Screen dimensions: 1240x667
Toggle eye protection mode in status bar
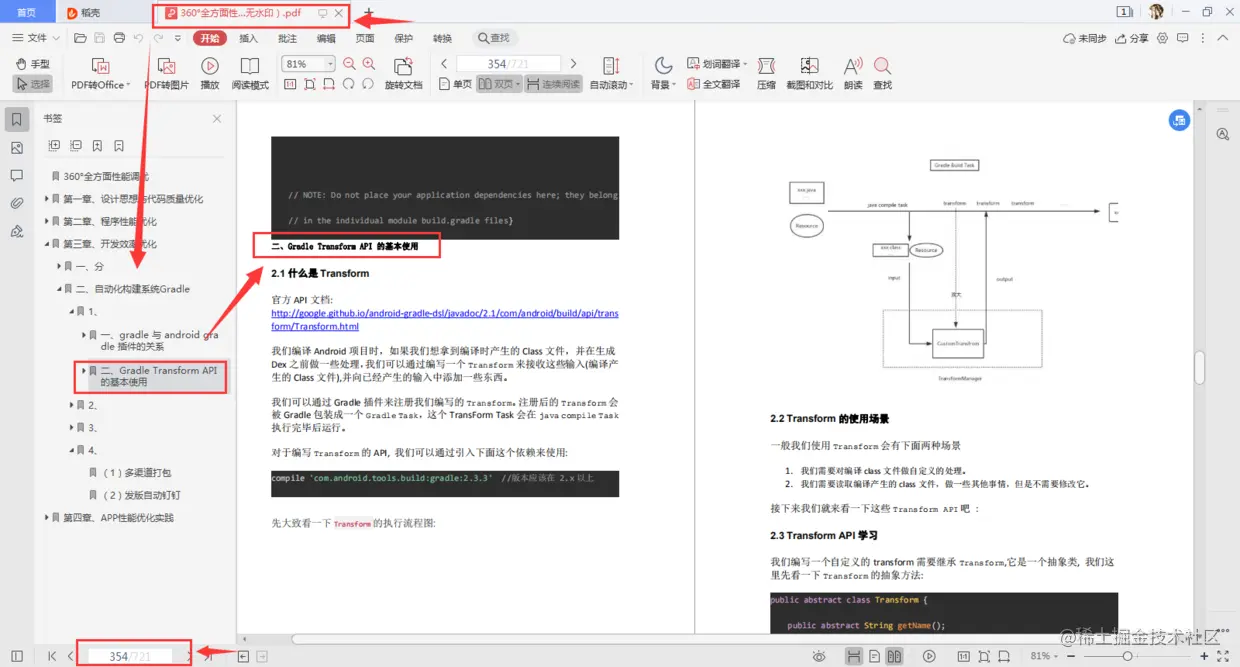(x=819, y=656)
